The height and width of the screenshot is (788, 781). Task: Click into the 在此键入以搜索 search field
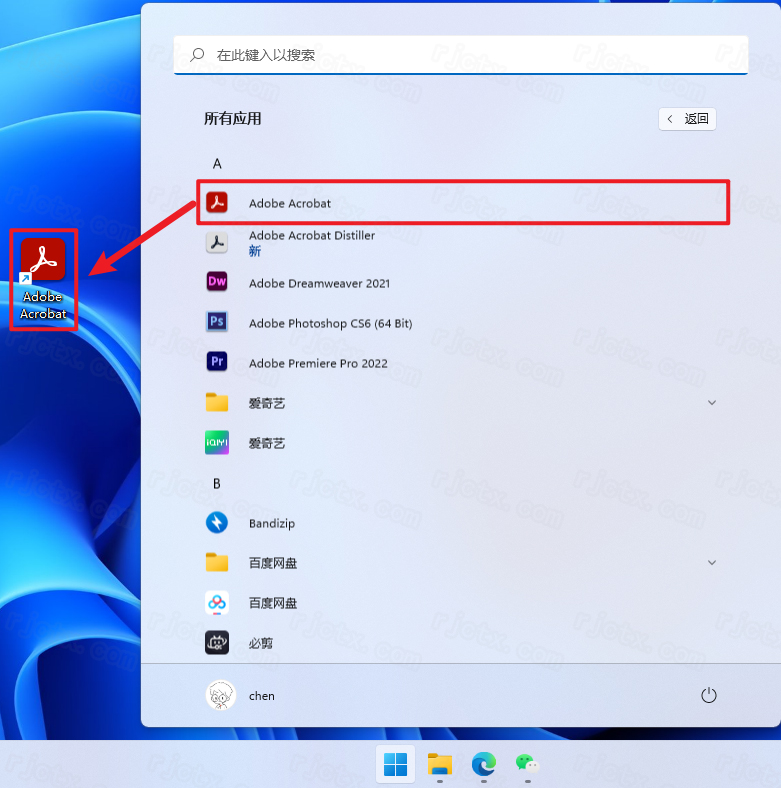pyautogui.click(x=461, y=55)
